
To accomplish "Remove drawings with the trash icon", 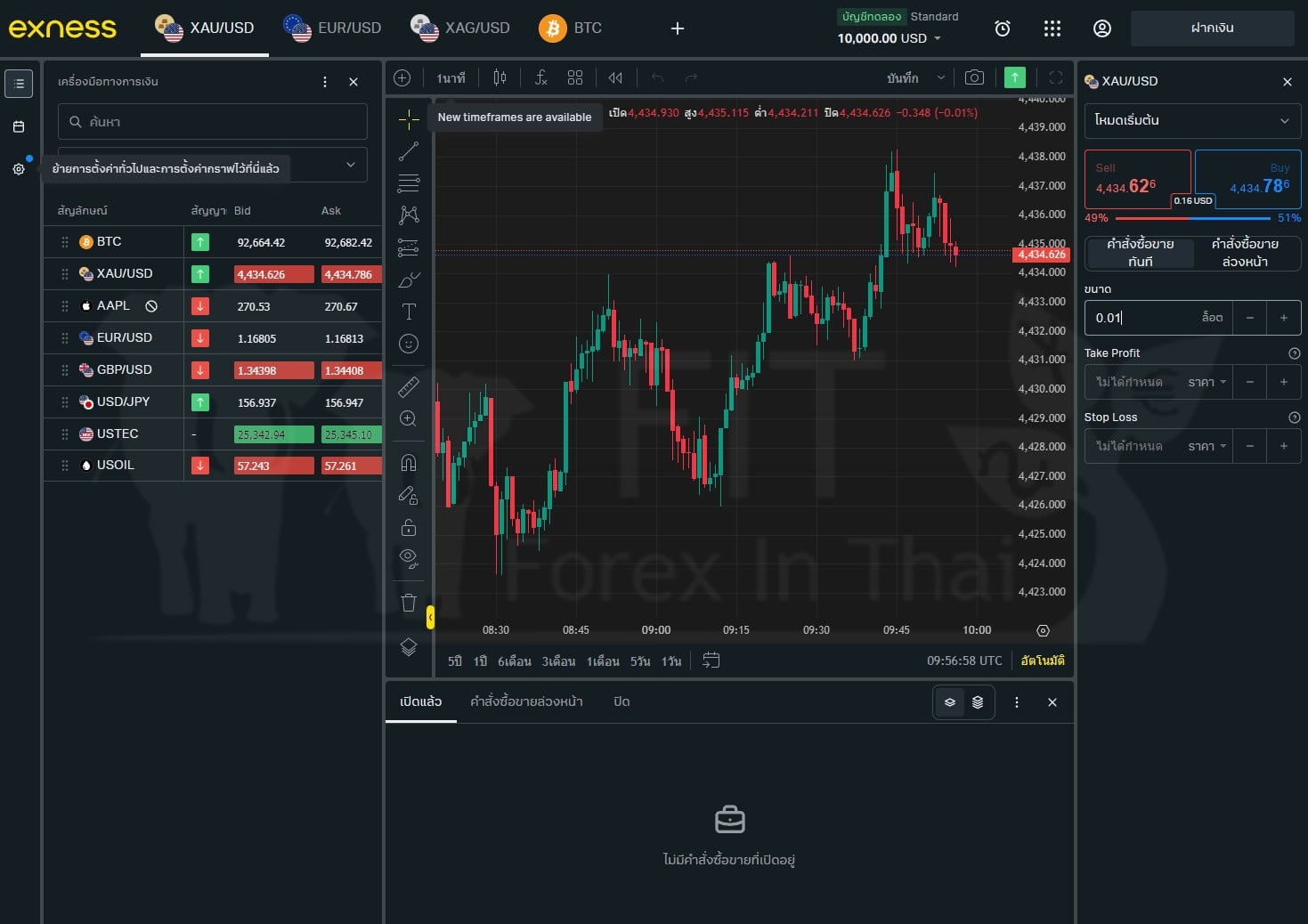I will 409,603.
